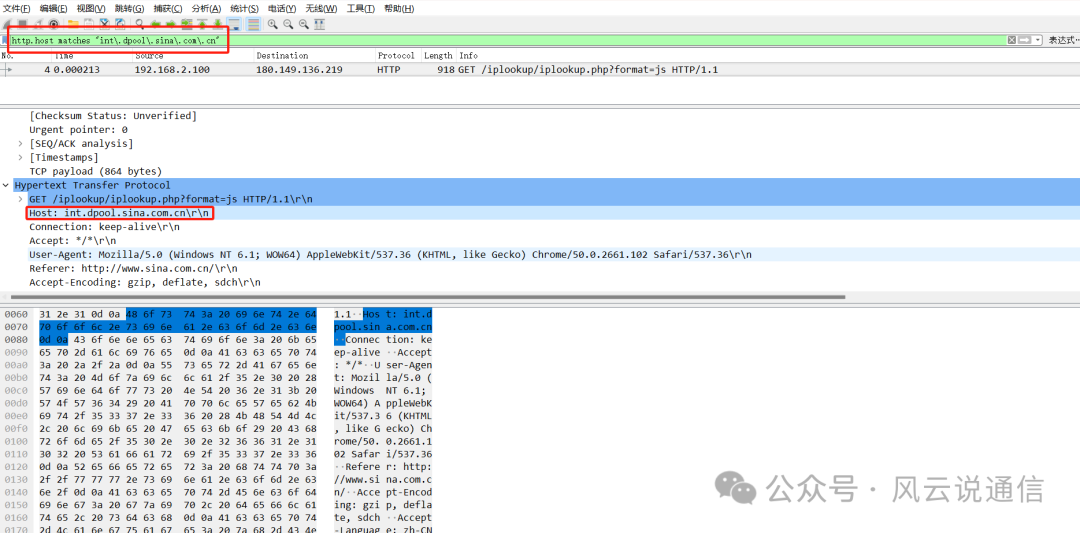The image size is (1080, 533).
Task: Open the 统计(S) menu
Action: (244, 8)
